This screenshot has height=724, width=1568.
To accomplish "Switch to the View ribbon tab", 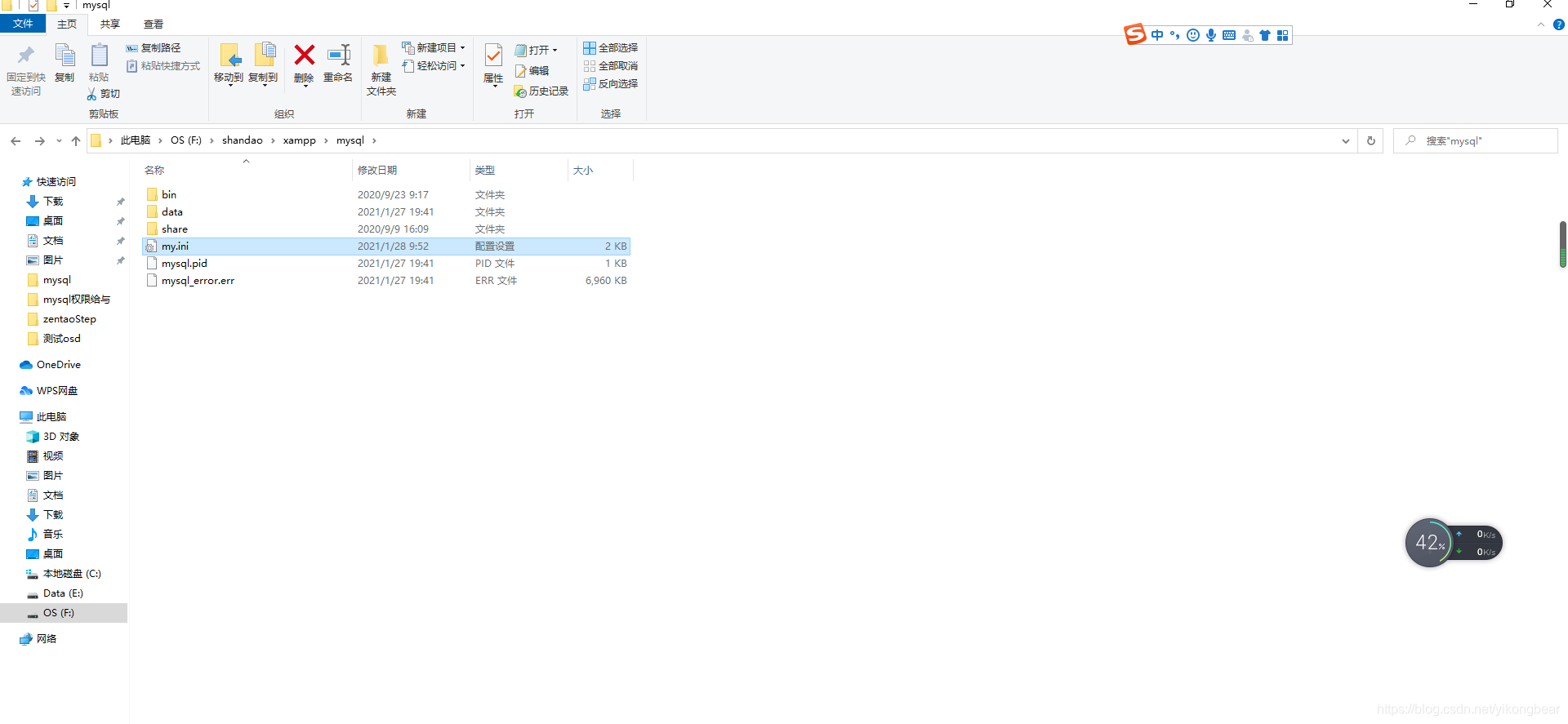I will (154, 24).
